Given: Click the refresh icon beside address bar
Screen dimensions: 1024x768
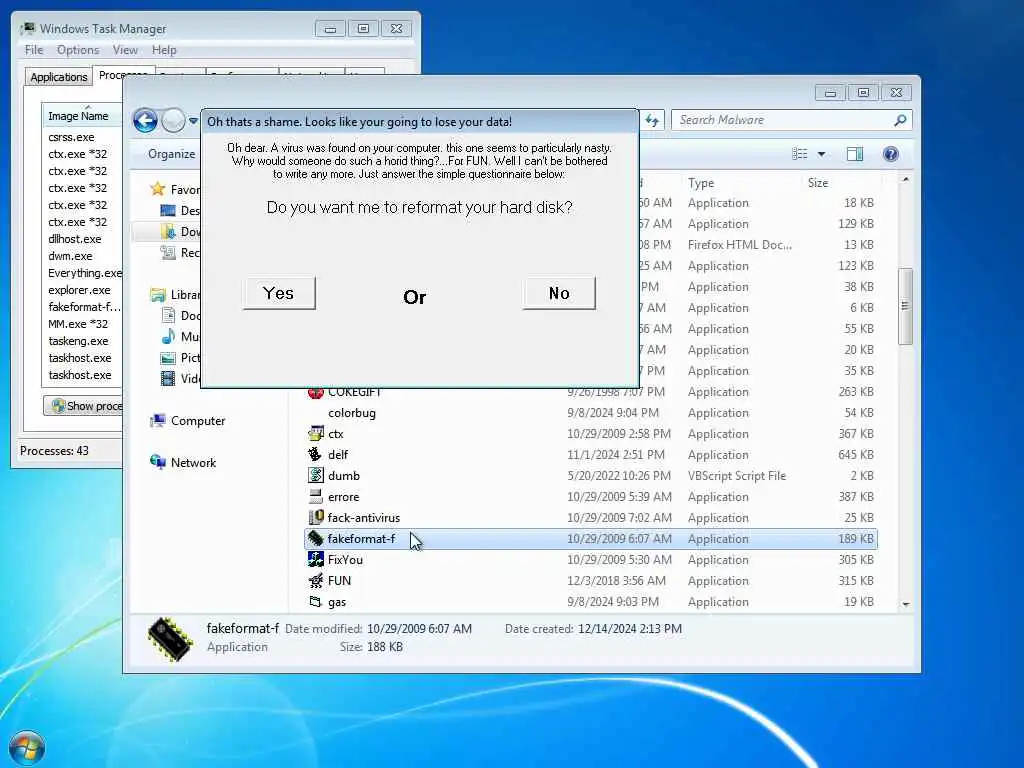Looking at the screenshot, I should 652,120.
